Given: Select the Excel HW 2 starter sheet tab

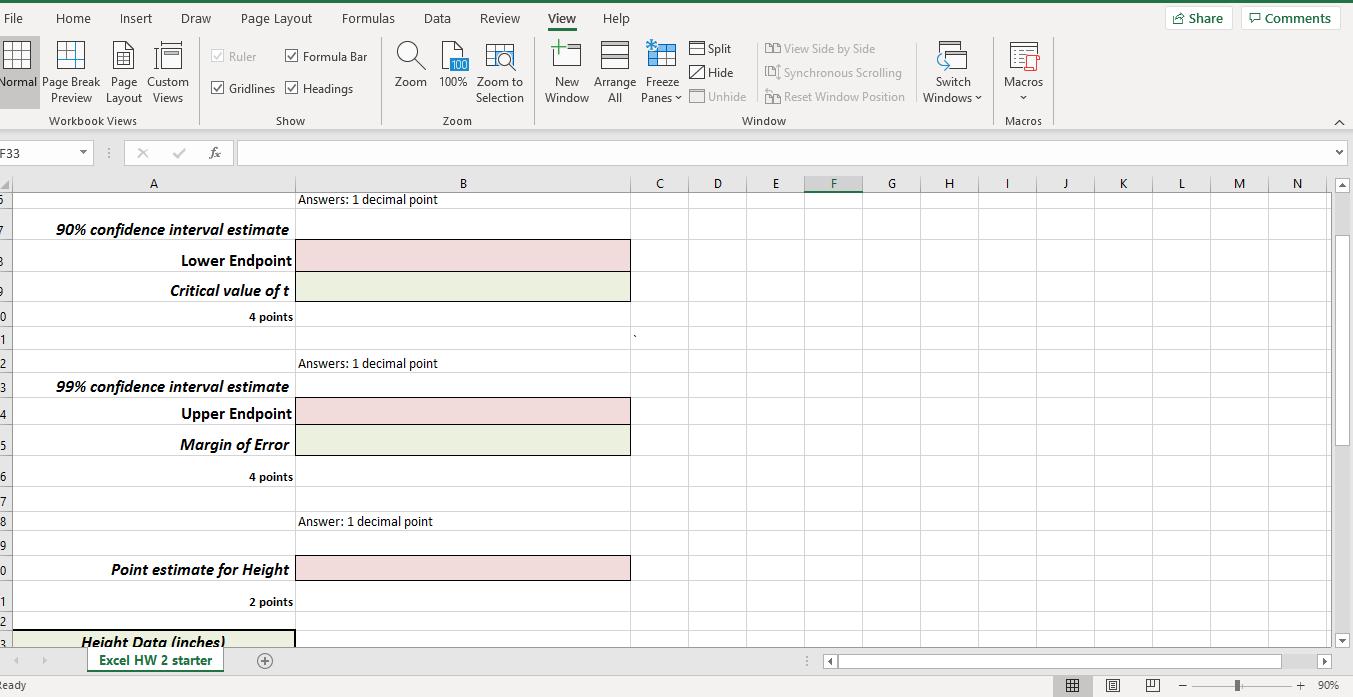Looking at the screenshot, I should tap(155, 661).
